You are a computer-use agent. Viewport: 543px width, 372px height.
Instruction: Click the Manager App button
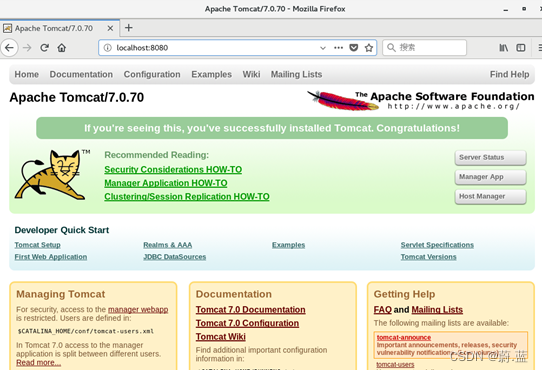coord(490,177)
